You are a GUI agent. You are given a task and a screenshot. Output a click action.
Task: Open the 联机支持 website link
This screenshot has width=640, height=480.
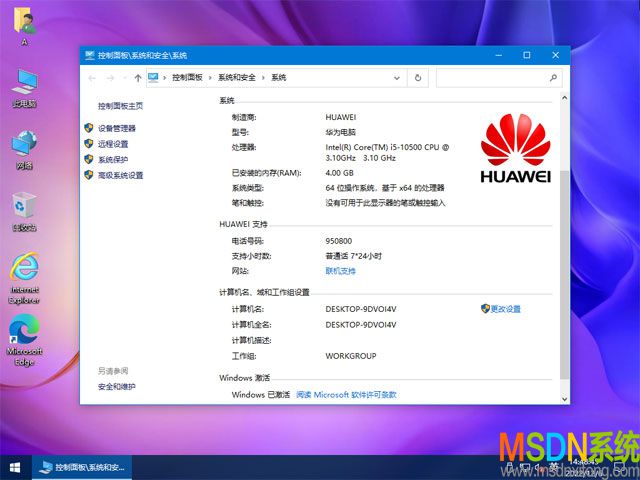pos(340,271)
